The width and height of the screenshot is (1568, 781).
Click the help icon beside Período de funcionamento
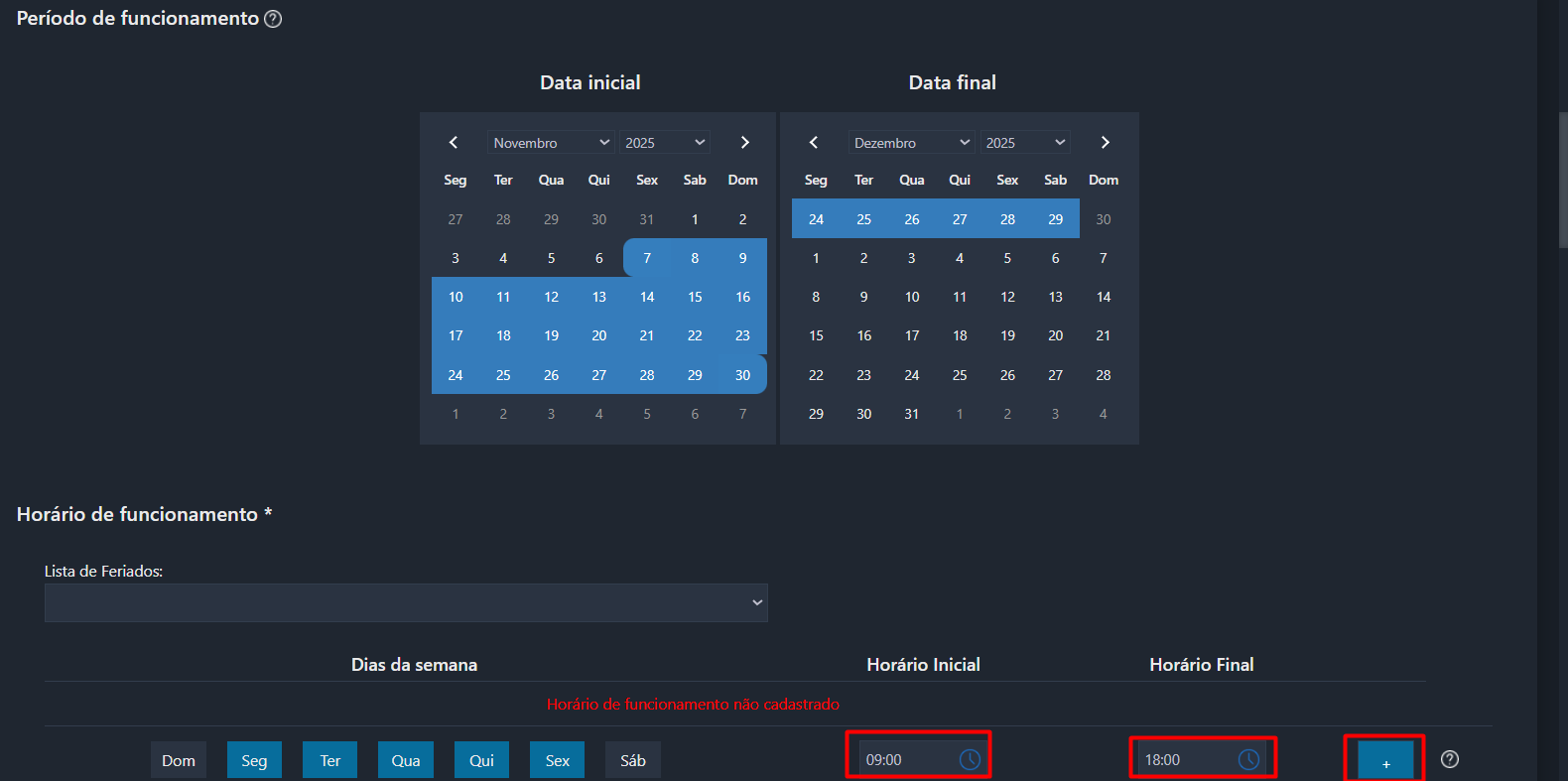coord(273,19)
